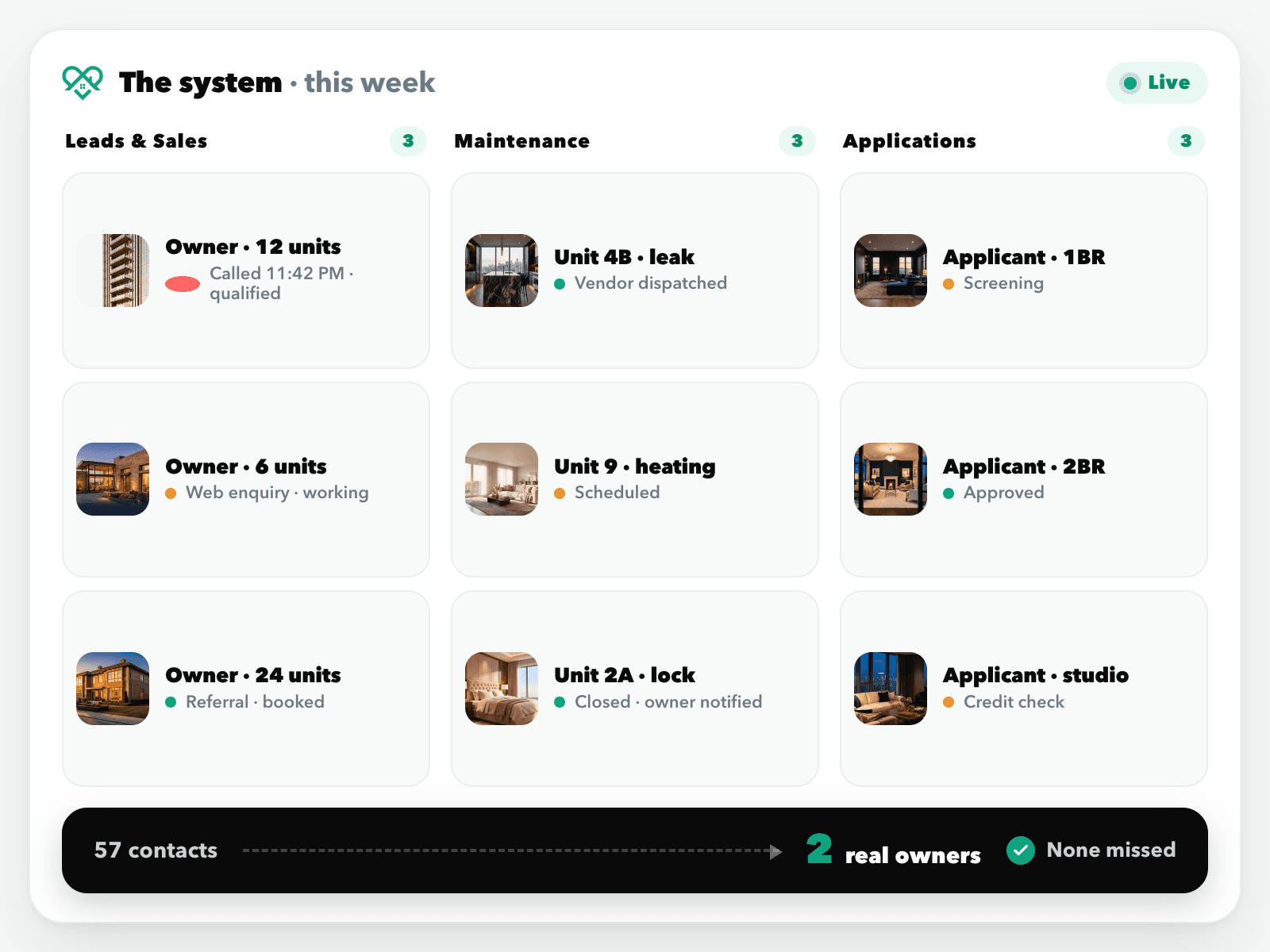Click the Called 11:42 PM qualified text
Viewport: 1270px width, 952px height.
click(282, 283)
